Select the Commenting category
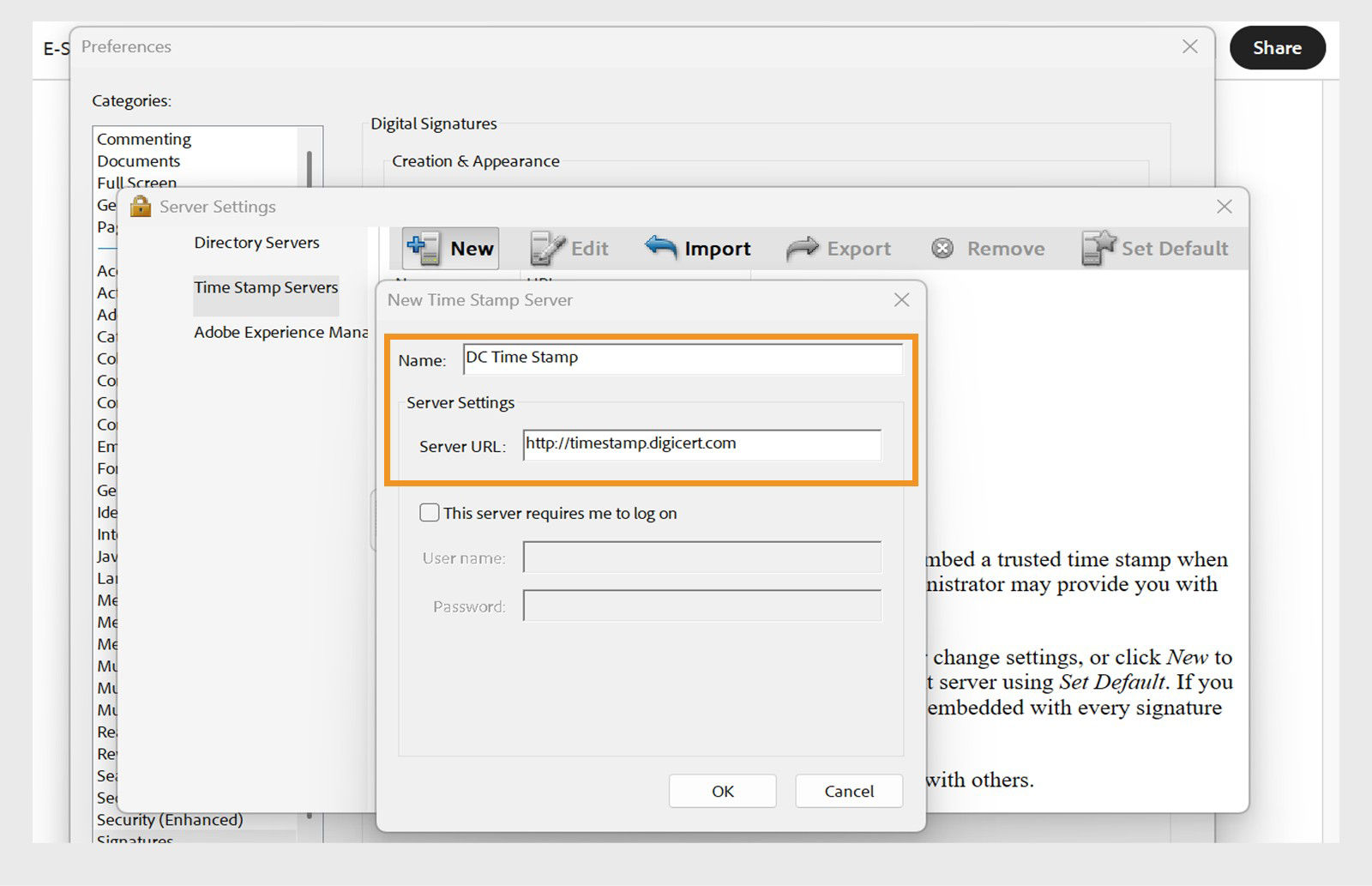 click(143, 138)
